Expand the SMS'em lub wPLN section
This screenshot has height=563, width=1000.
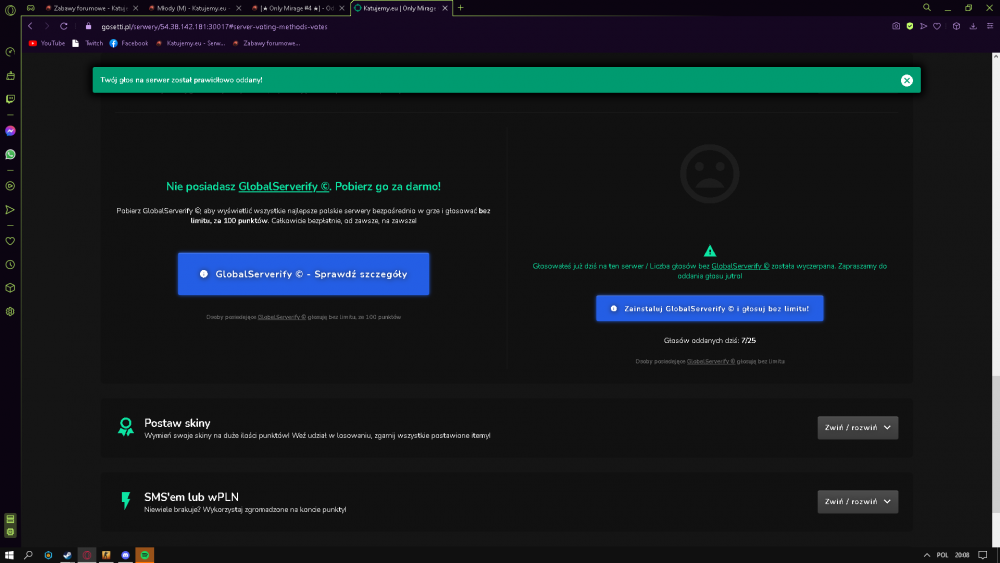click(857, 502)
